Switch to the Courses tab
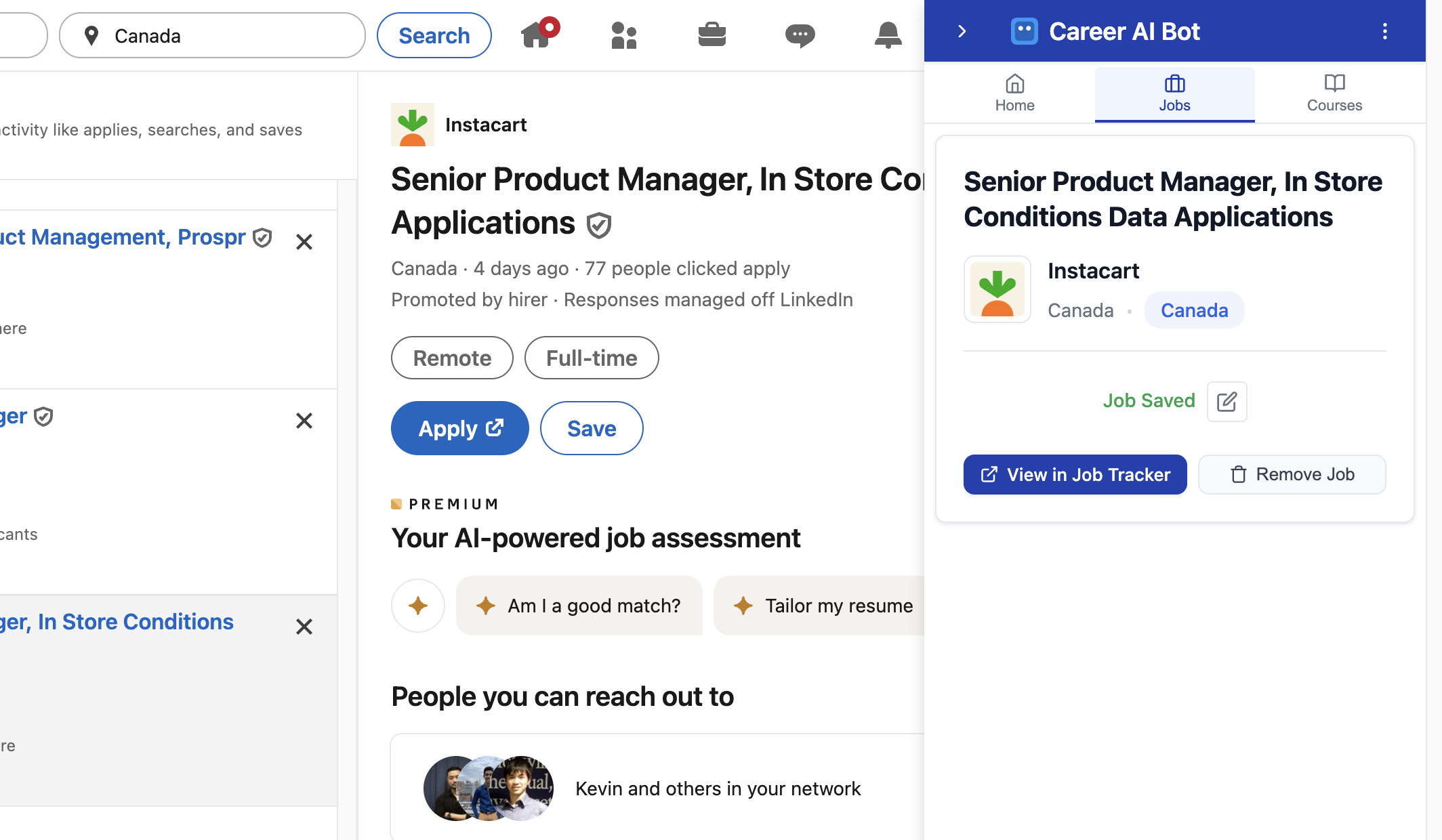 [1334, 93]
